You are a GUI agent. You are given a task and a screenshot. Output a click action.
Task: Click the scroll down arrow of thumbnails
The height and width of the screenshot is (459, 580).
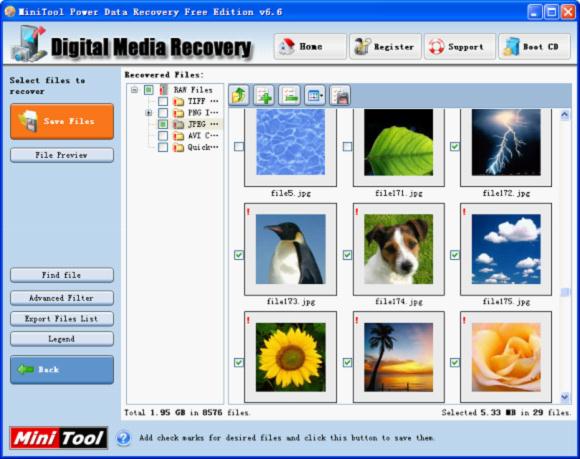point(564,397)
